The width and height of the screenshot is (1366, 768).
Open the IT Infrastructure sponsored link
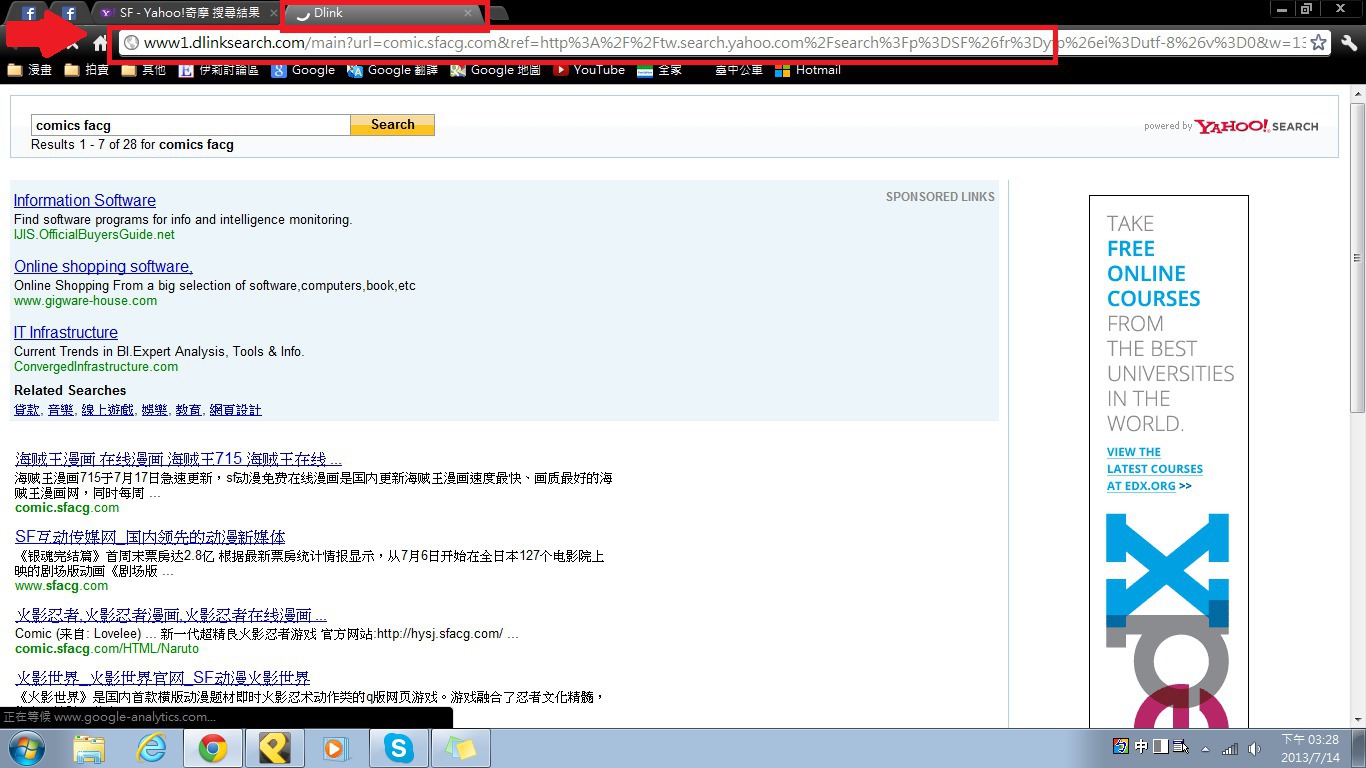tap(66, 332)
